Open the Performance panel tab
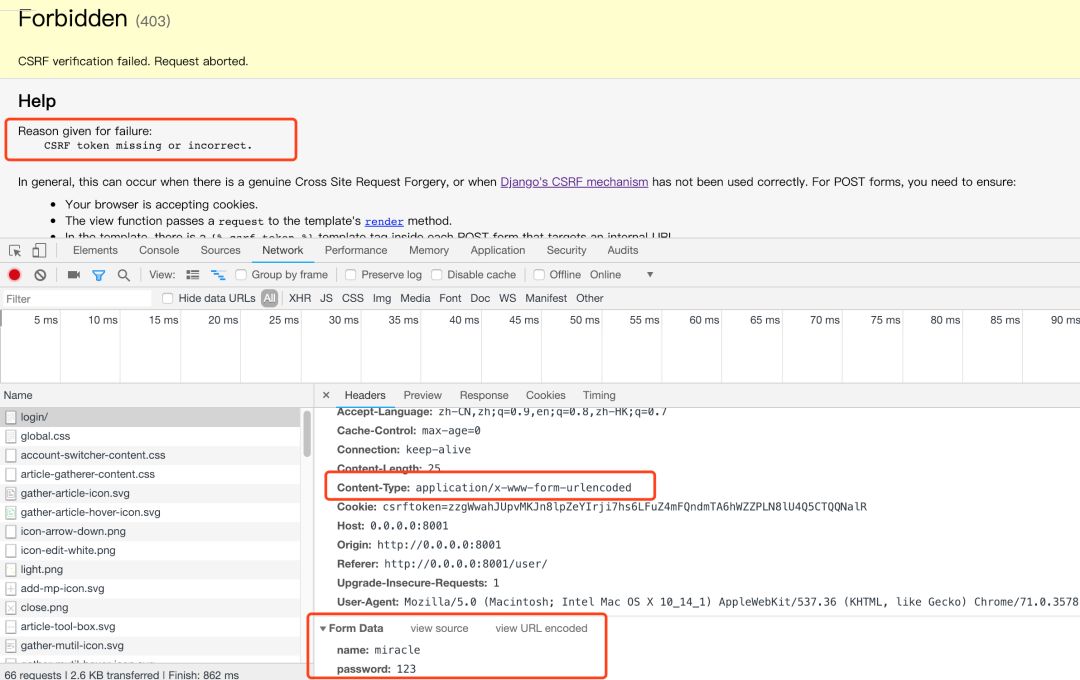 point(356,251)
